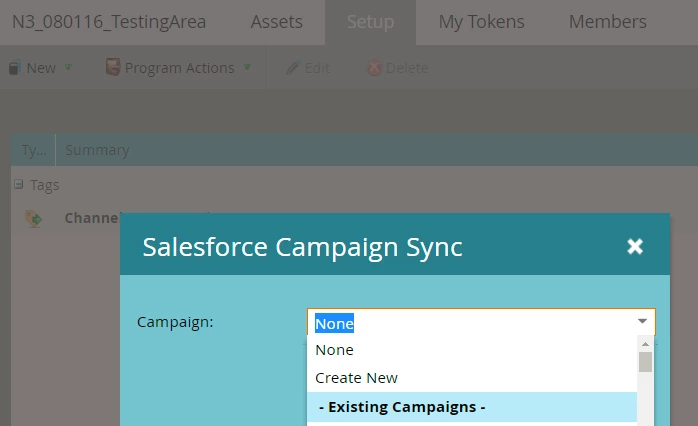
Task: Click the campaign list scrollbar thumb
Action: click(645, 361)
